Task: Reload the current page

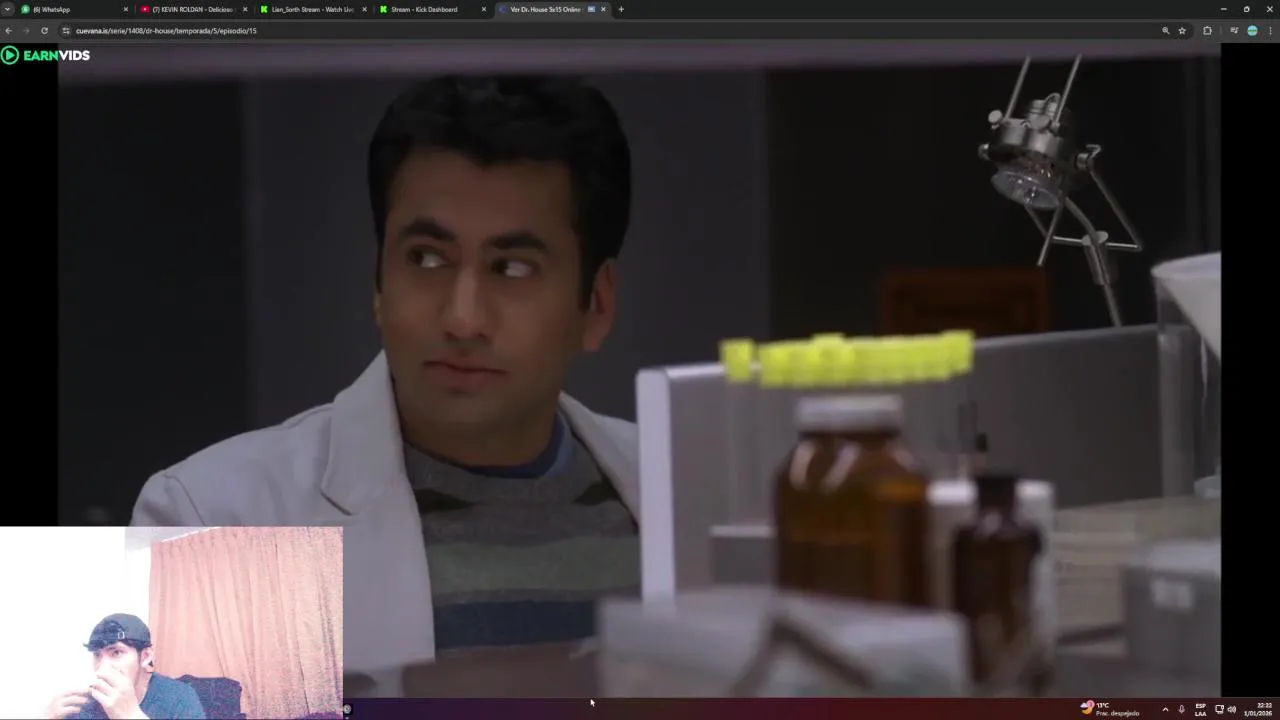Action: [44, 31]
